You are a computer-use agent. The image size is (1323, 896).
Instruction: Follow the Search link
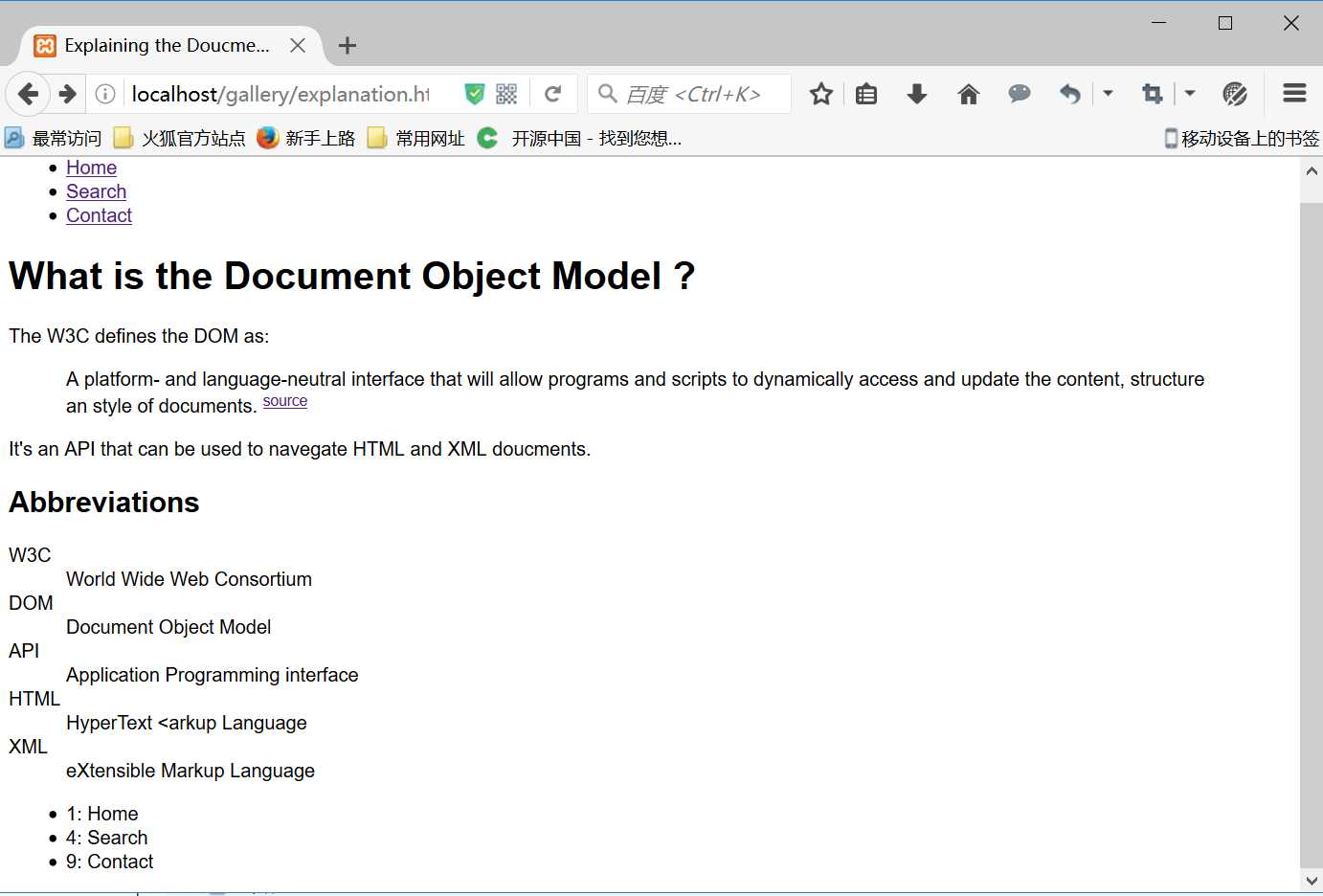click(x=96, y=191)
